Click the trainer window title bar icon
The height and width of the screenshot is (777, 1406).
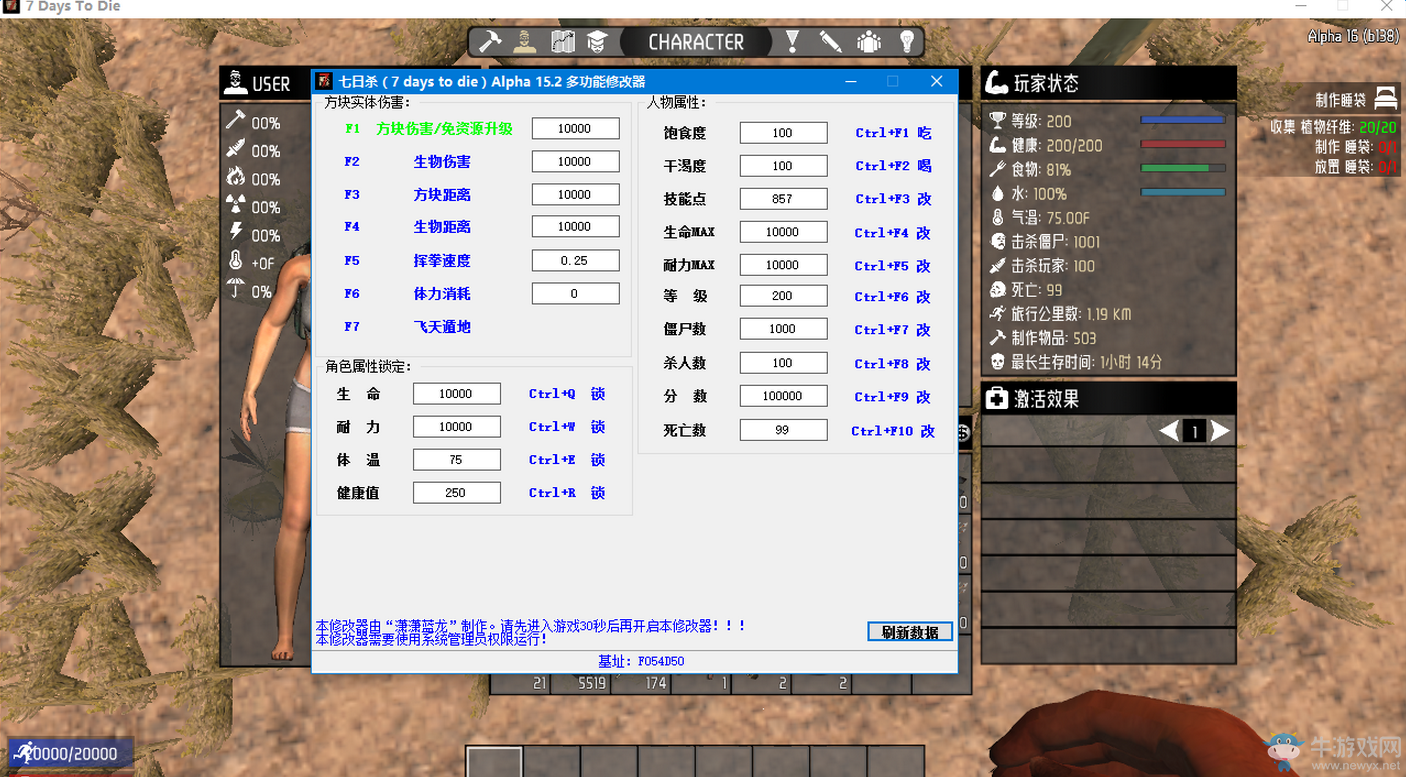coord(324,81)
